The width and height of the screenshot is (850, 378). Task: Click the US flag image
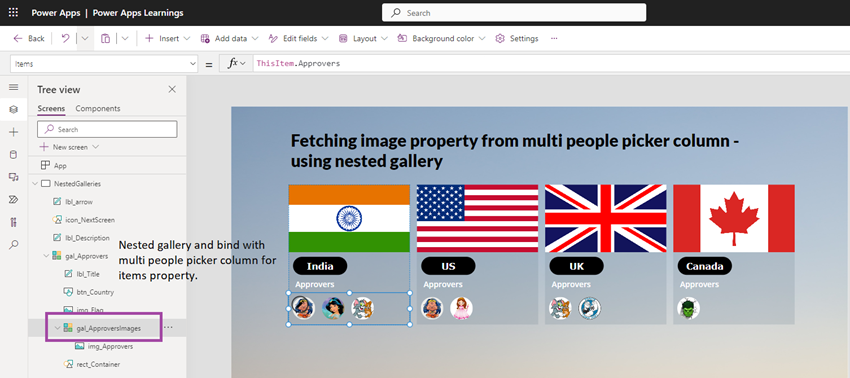pyautogui.click(x=477, y=219)
